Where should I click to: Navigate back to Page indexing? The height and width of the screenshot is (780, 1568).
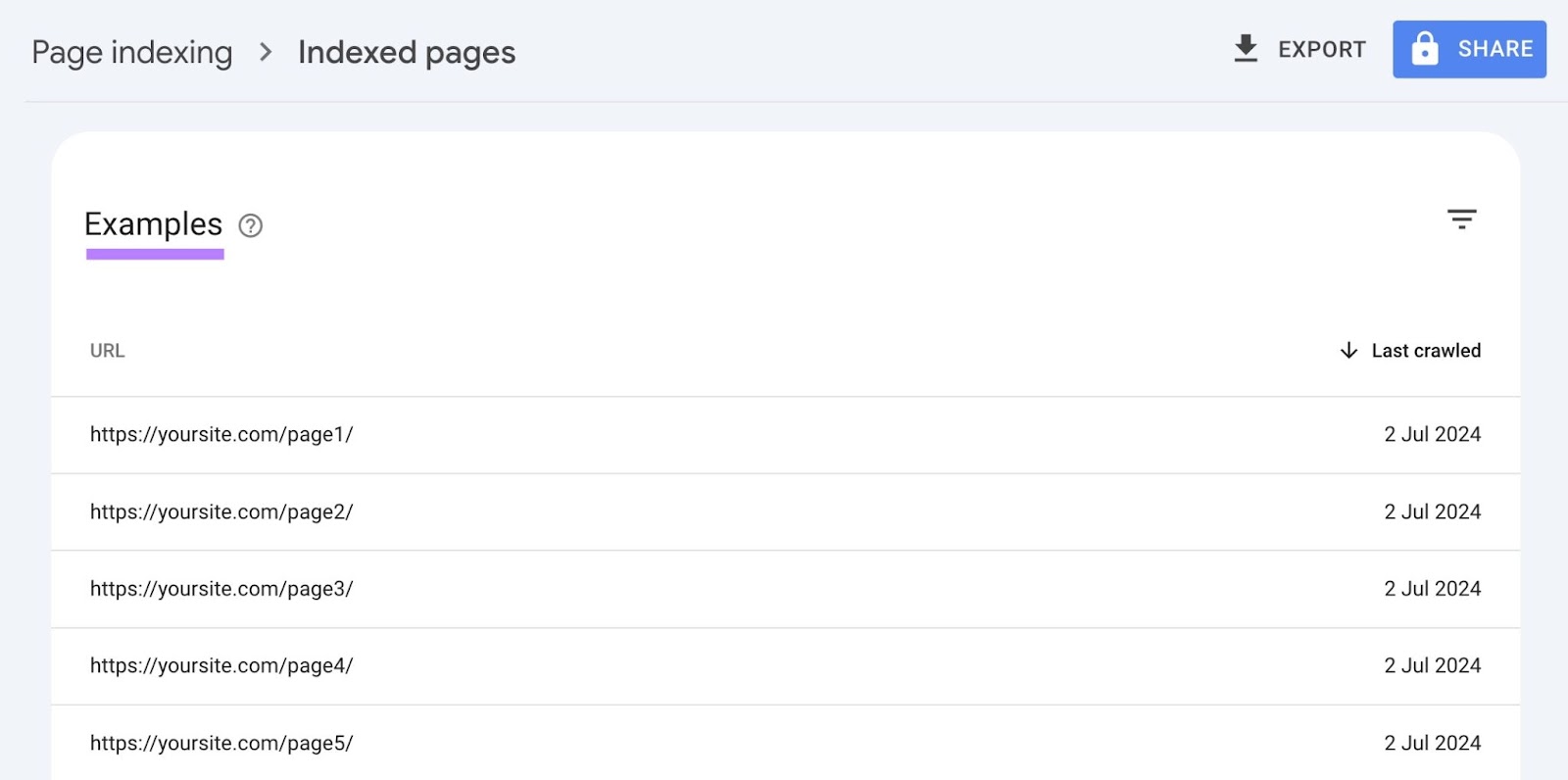coord(132,52)
